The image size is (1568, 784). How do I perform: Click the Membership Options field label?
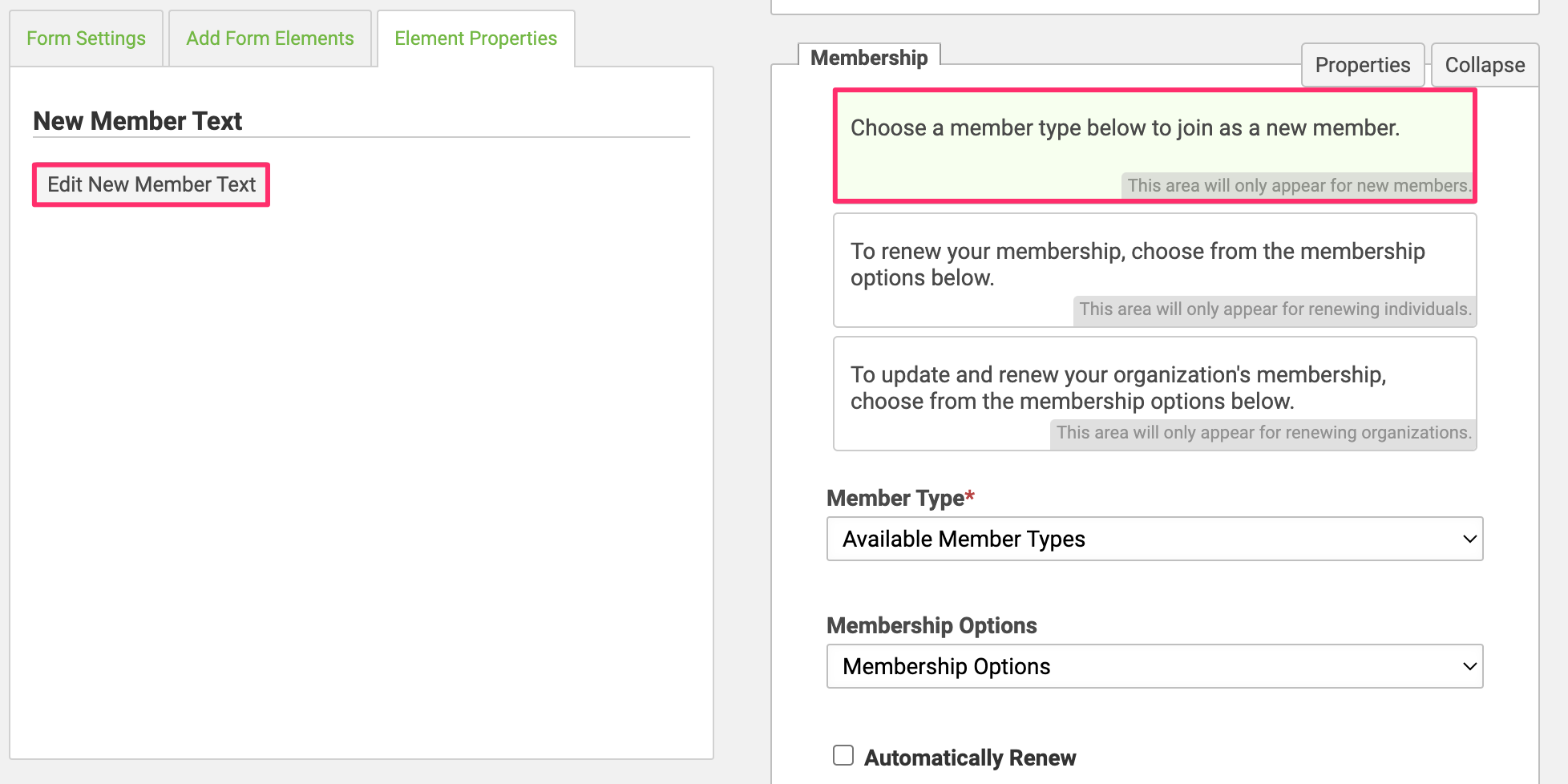pos(932,625)
